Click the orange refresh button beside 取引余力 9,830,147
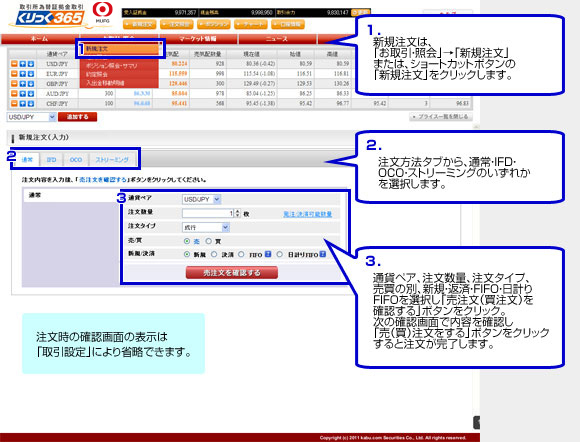The width and height of the screenshot is (580, 442). pos(360,12)
